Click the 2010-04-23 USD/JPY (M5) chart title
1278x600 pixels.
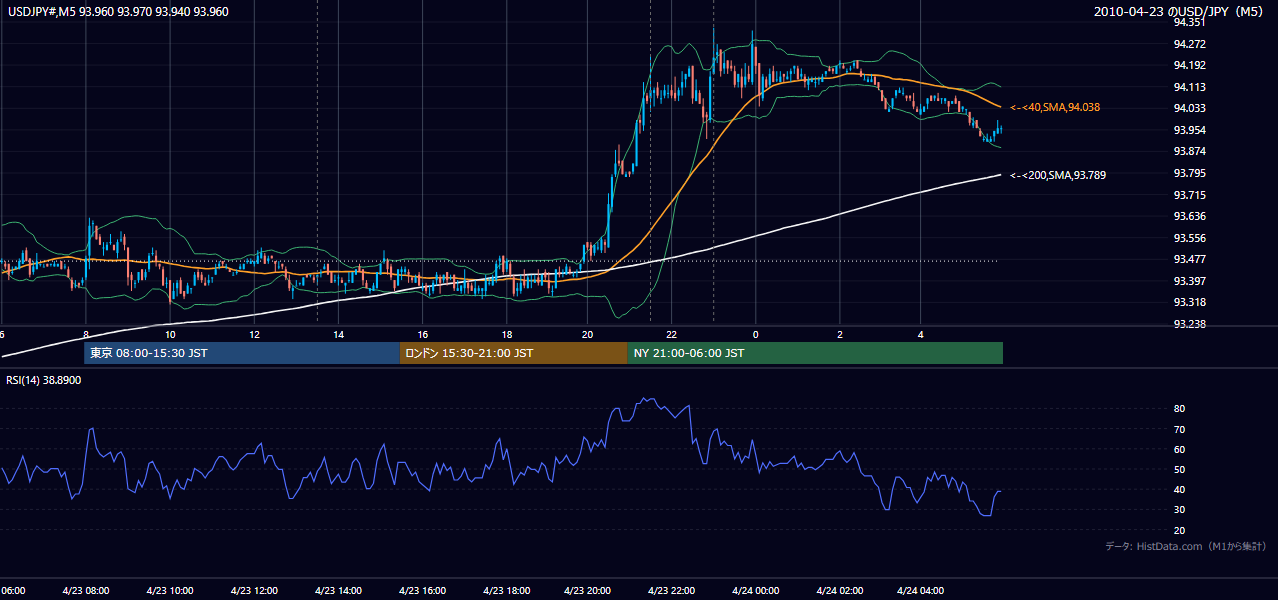[x=1180, y=12]
